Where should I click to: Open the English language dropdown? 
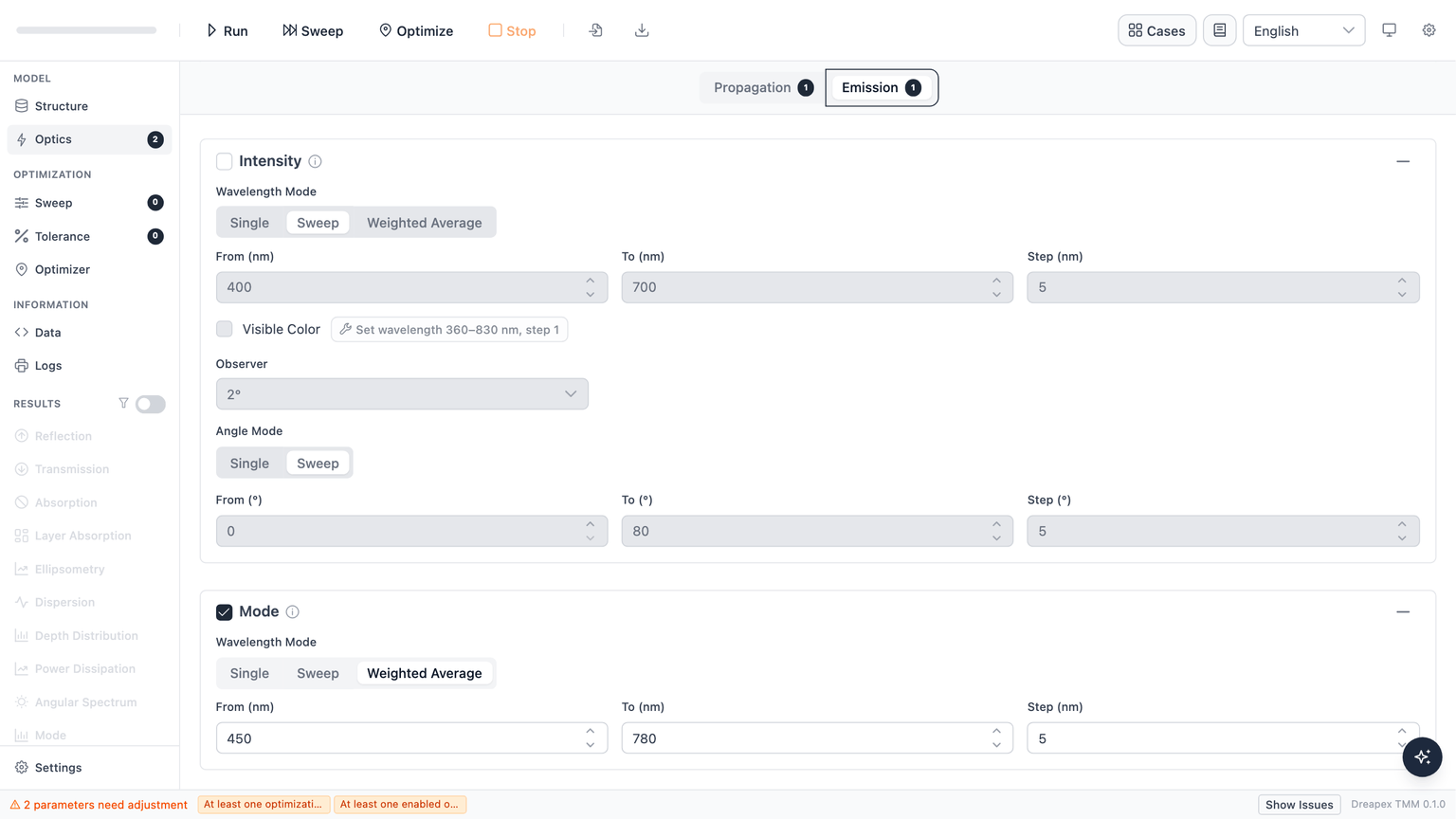(x=1303, y=30)
